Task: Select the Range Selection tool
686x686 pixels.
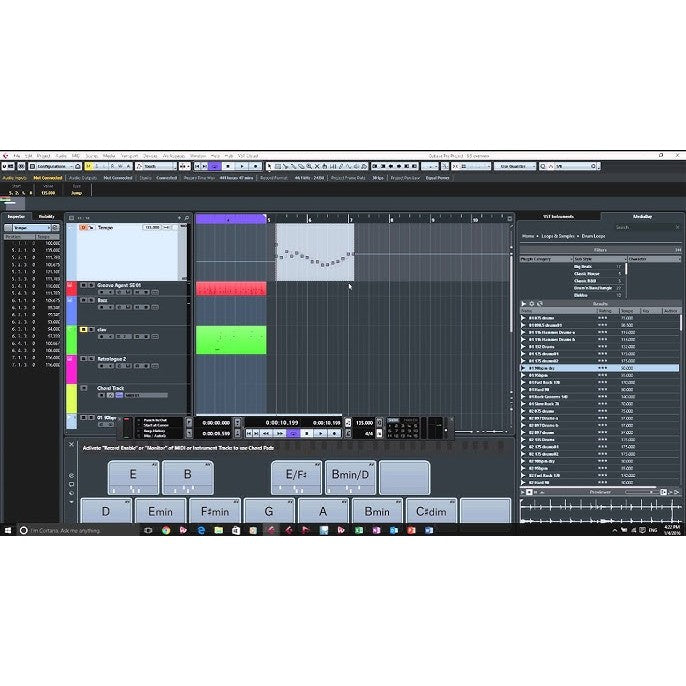Action: point(277,166)
